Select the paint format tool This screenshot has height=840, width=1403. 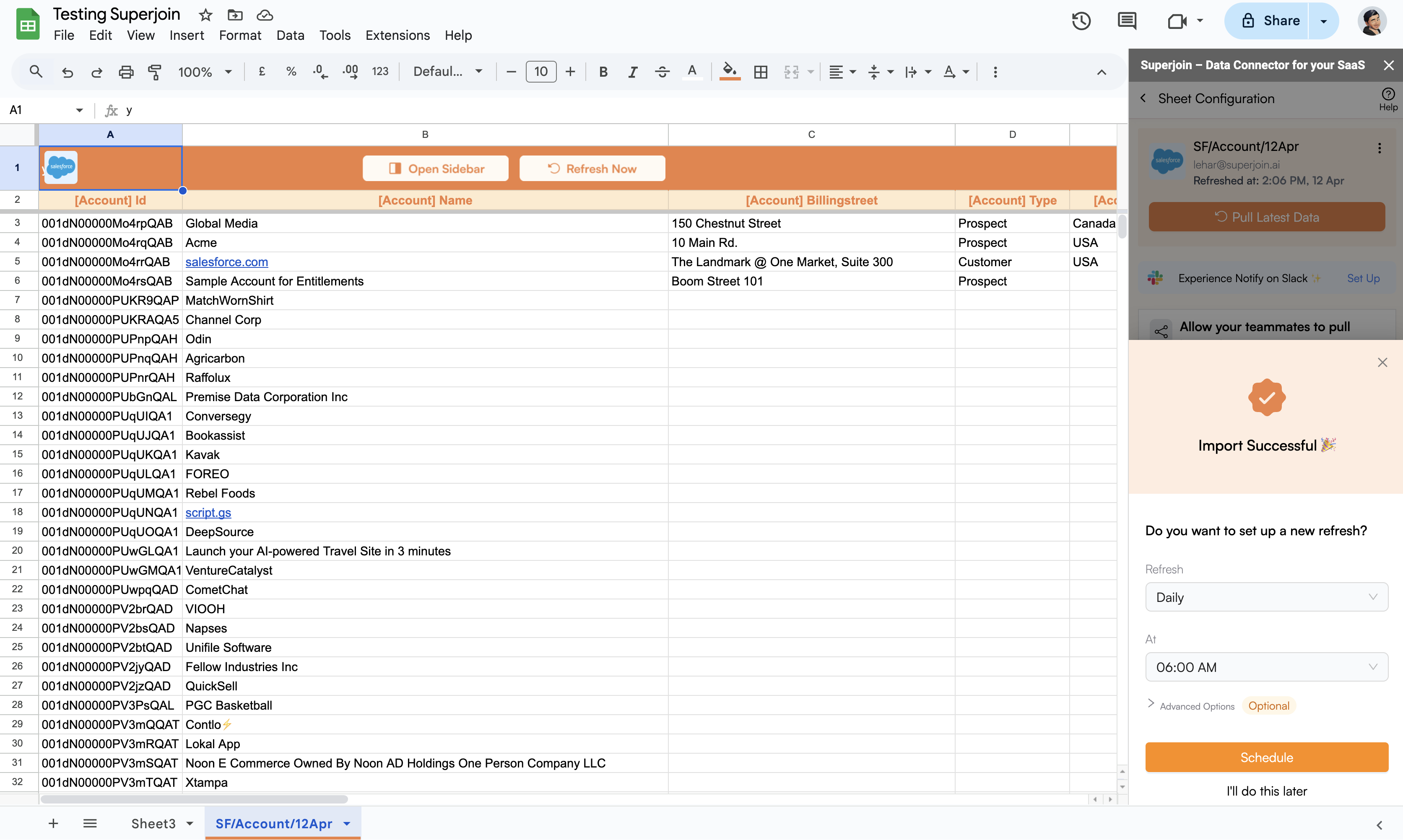click(x=155, y=72)
